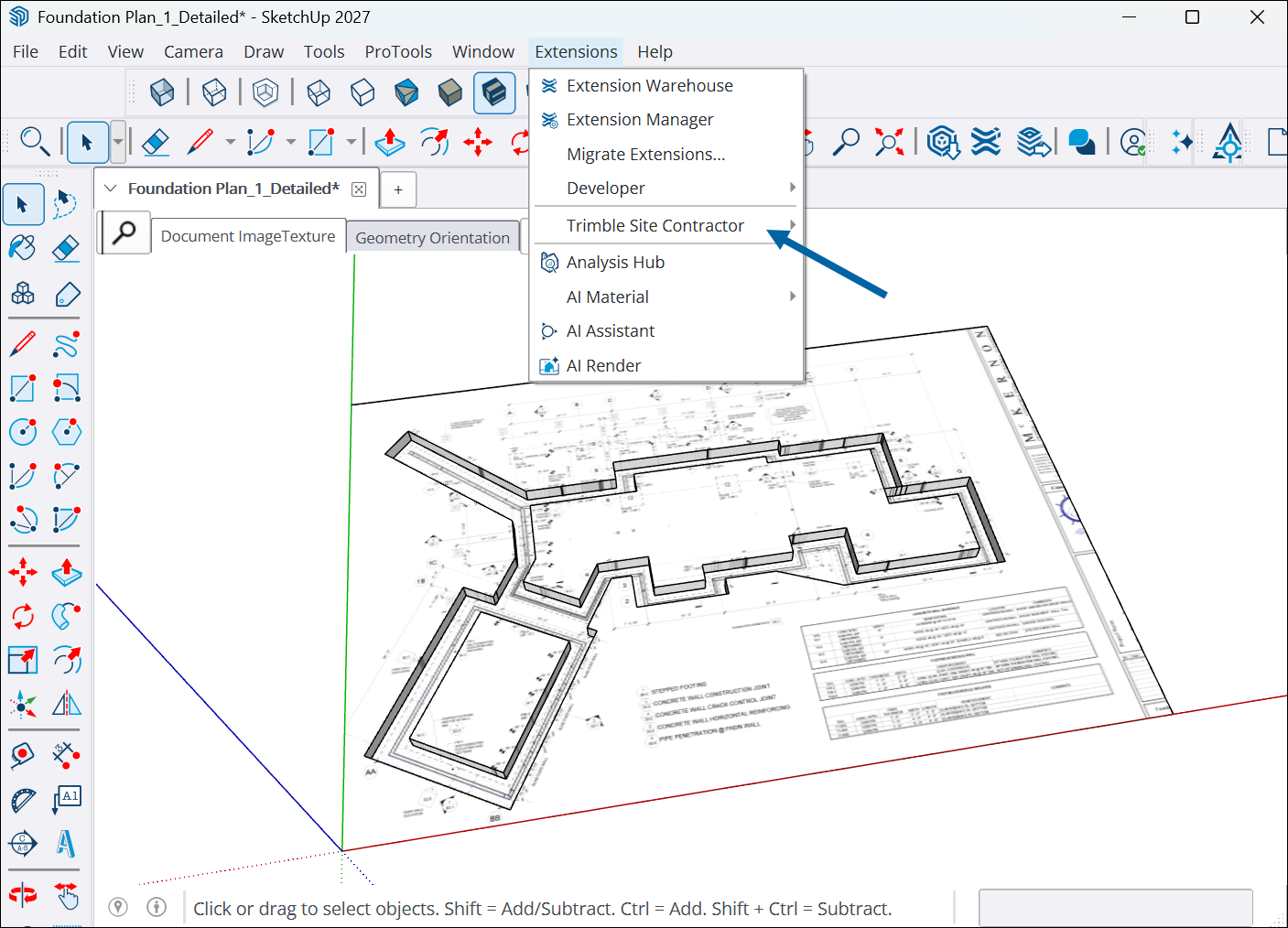Select Polygon hexagon tool
This screenshot has width=1288, height=928.
[x=67, y=432]
